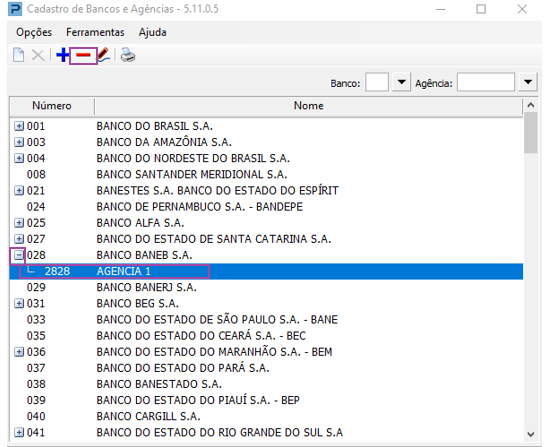Open the Banco dropdown arrow
Image resolution: width=545 pixels, height=447 pixels.
click(401, 82)
